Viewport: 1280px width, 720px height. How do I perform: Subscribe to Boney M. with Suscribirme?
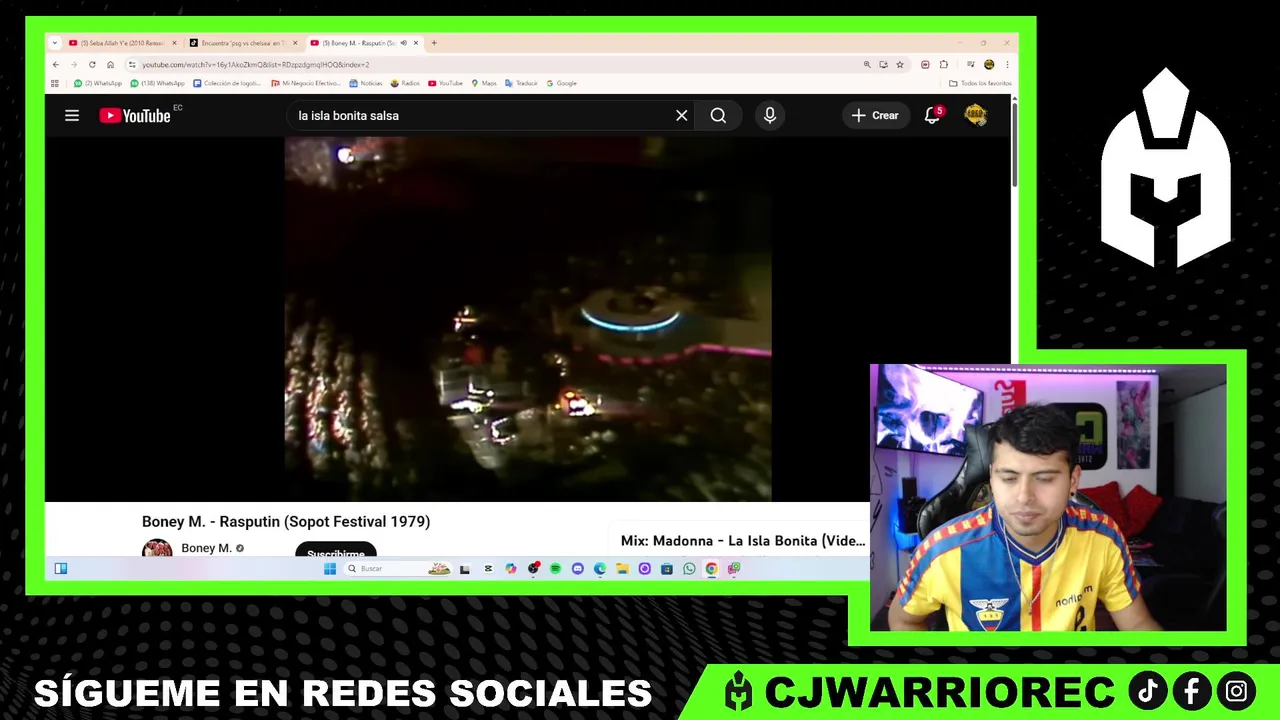(x=336, y=551)
